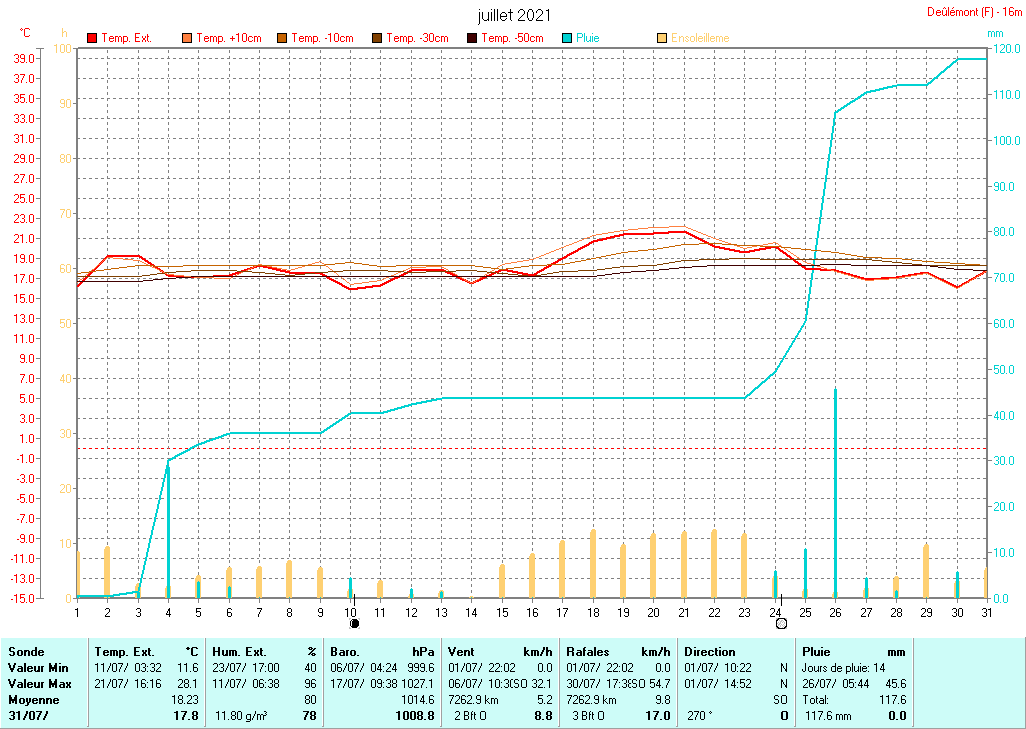
Task: Select the 'Rafales' column header
Action: coord(587,651)
